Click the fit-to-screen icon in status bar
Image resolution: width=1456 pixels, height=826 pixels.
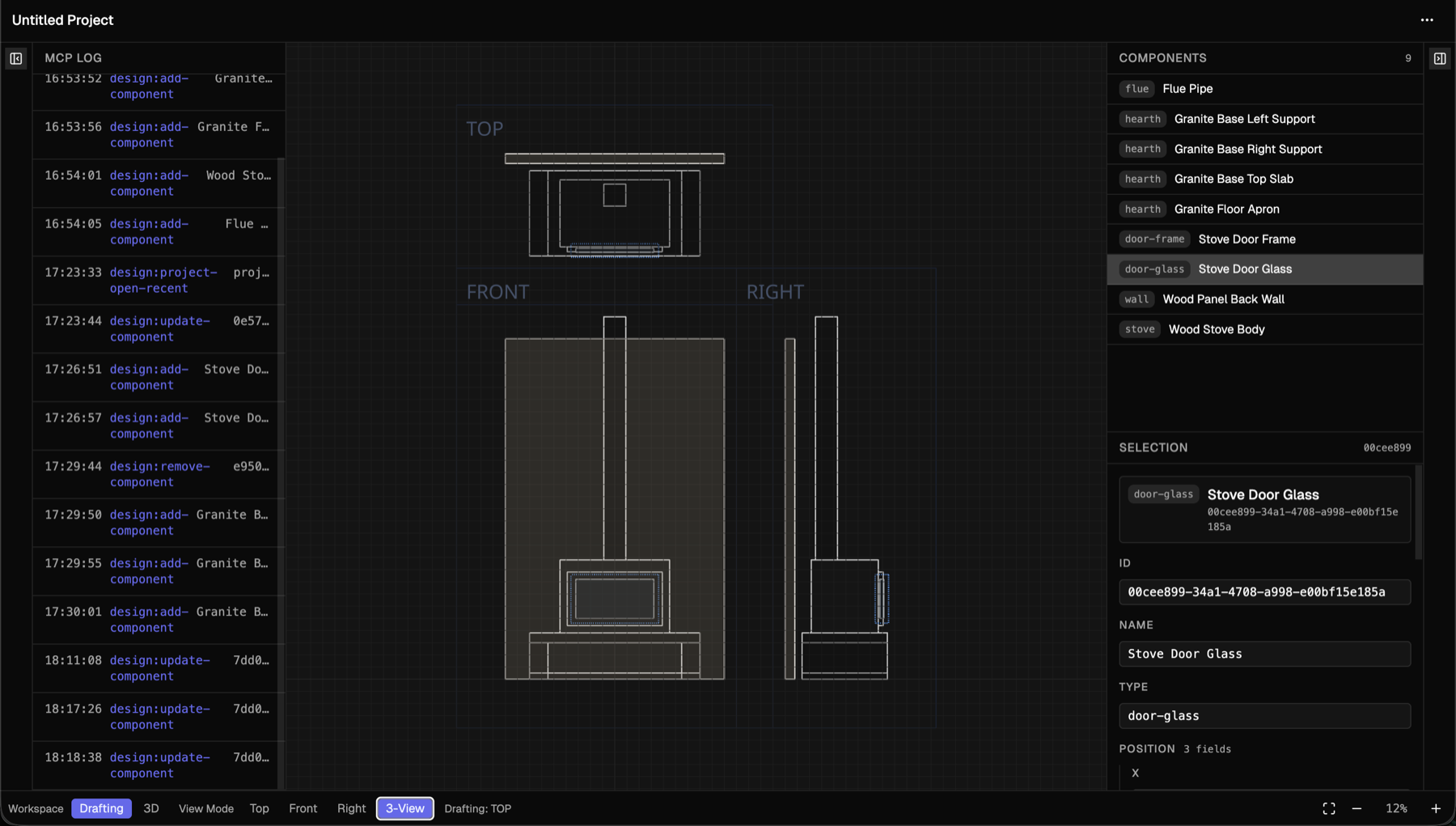tap(1329, 808)
